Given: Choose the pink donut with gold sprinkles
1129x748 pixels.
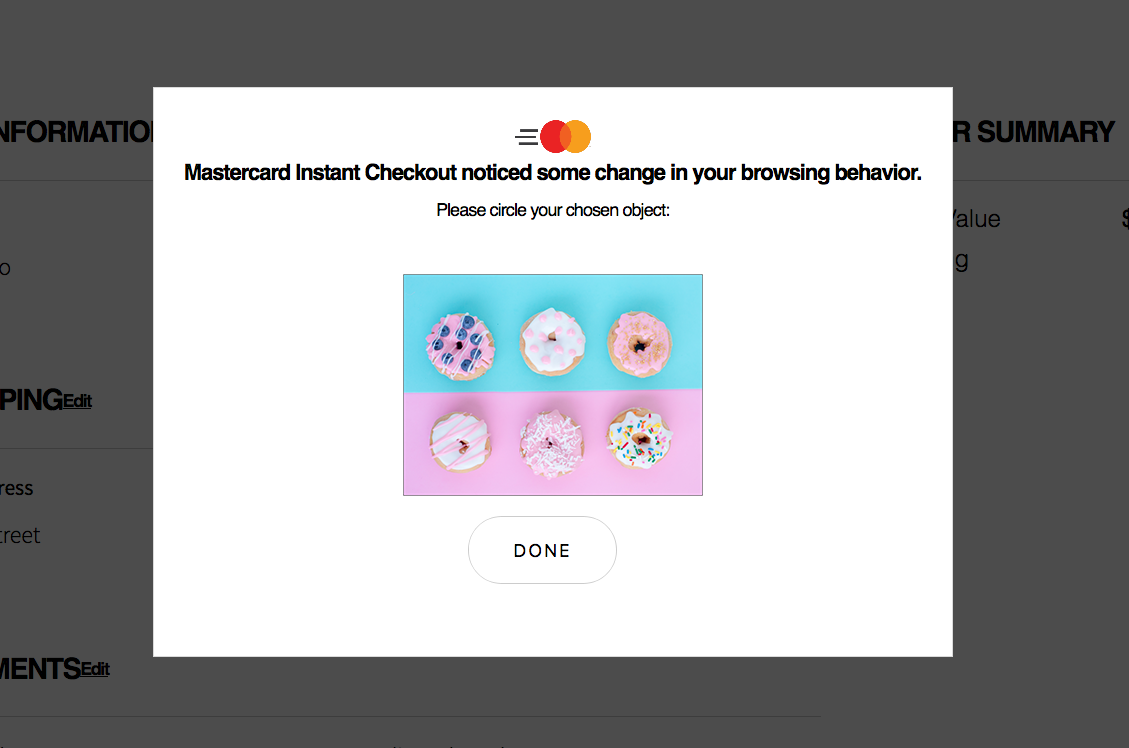Looking at the screenshot, I should [639, 344].
